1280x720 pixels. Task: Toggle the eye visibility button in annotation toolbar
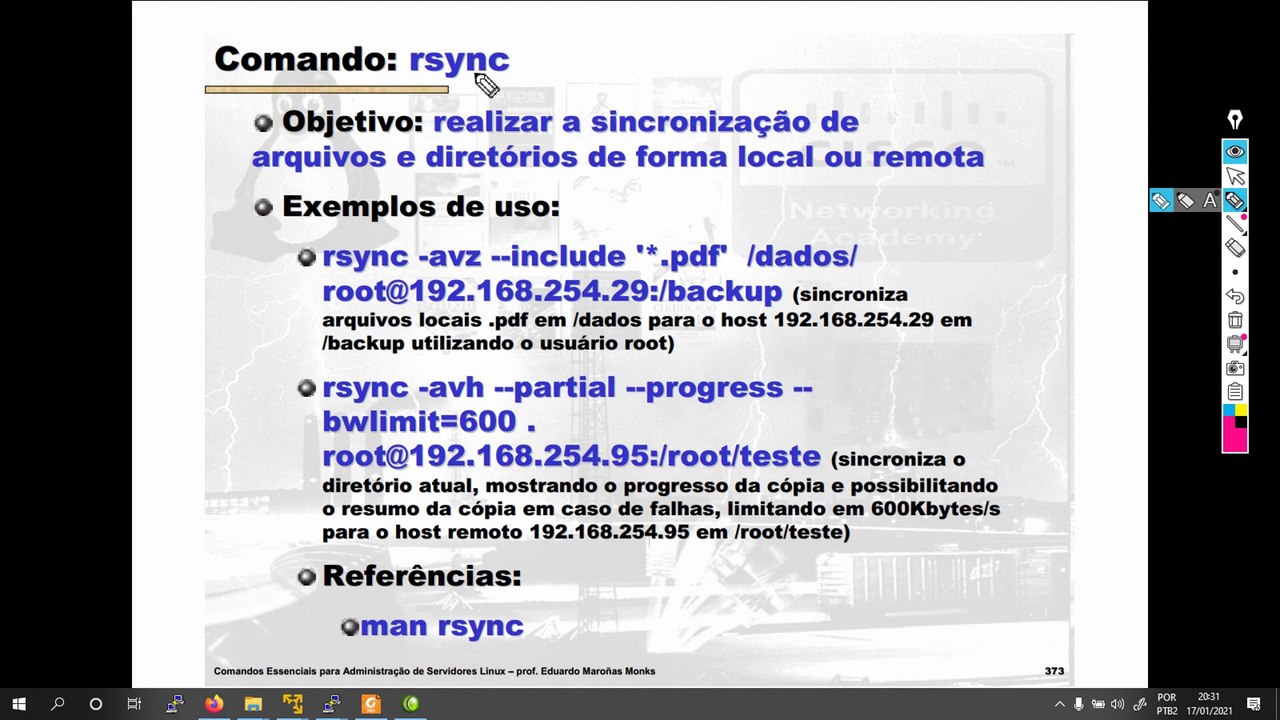point(1235,152)
